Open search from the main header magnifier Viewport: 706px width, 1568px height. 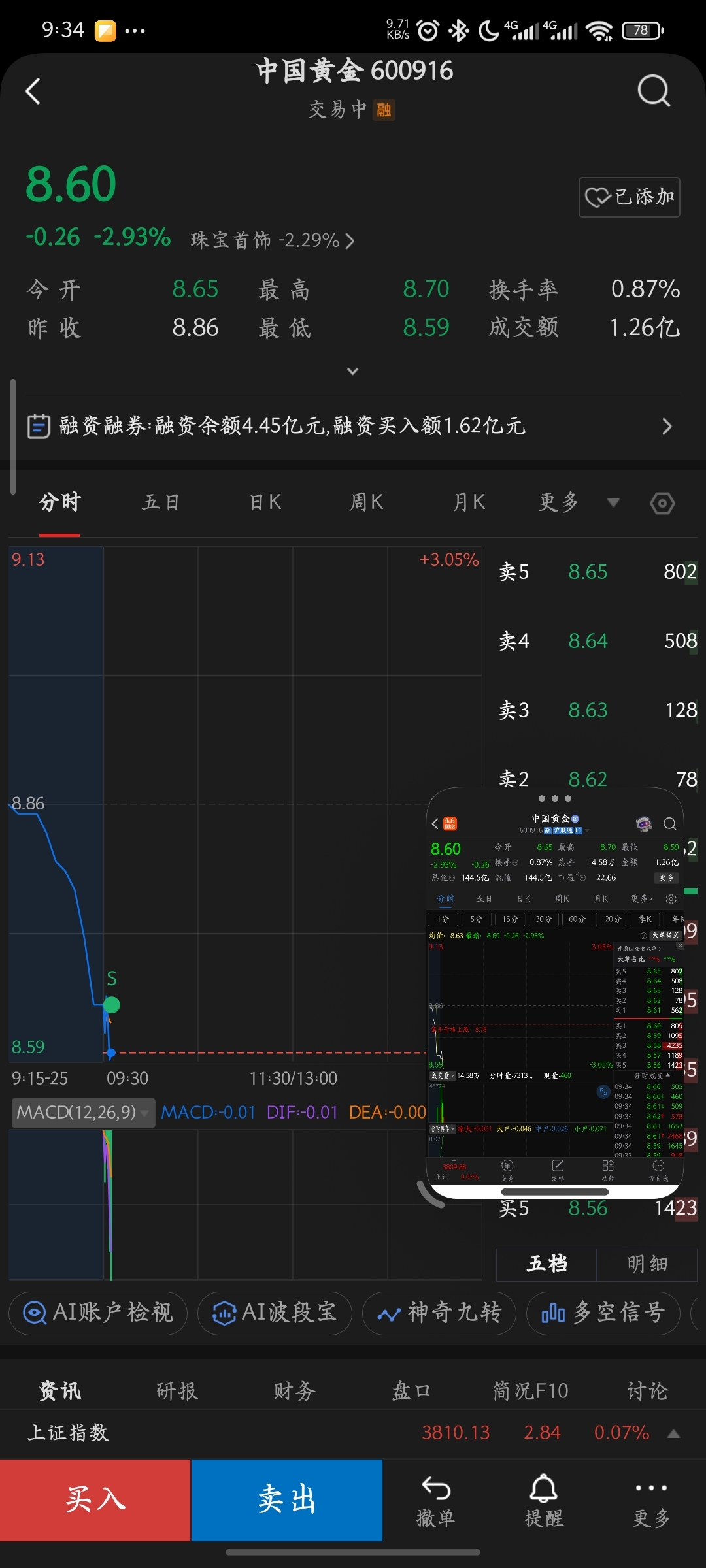point(654,91)
